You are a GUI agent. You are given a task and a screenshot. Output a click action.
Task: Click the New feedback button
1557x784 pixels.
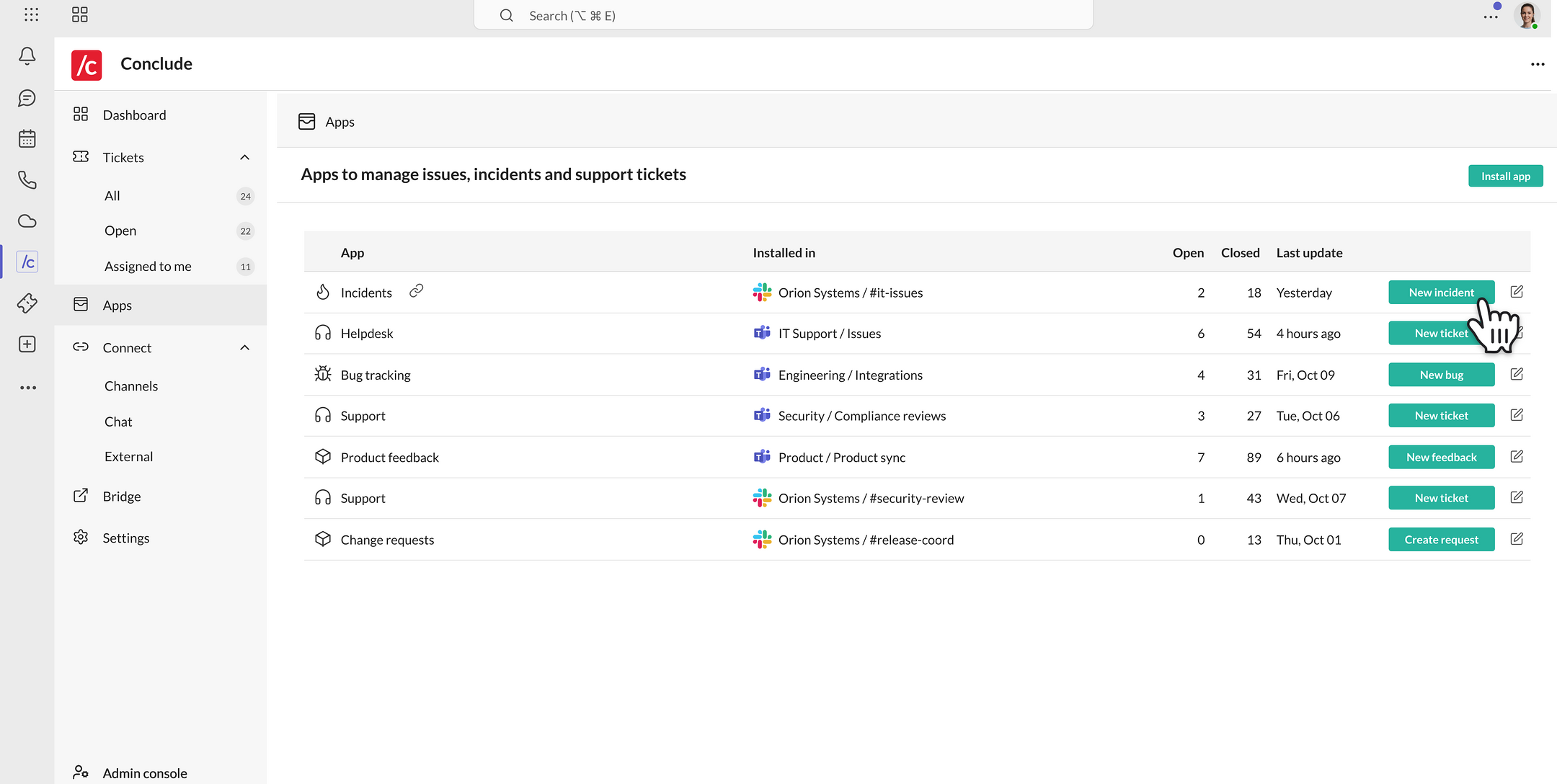tap(1441, 458)
